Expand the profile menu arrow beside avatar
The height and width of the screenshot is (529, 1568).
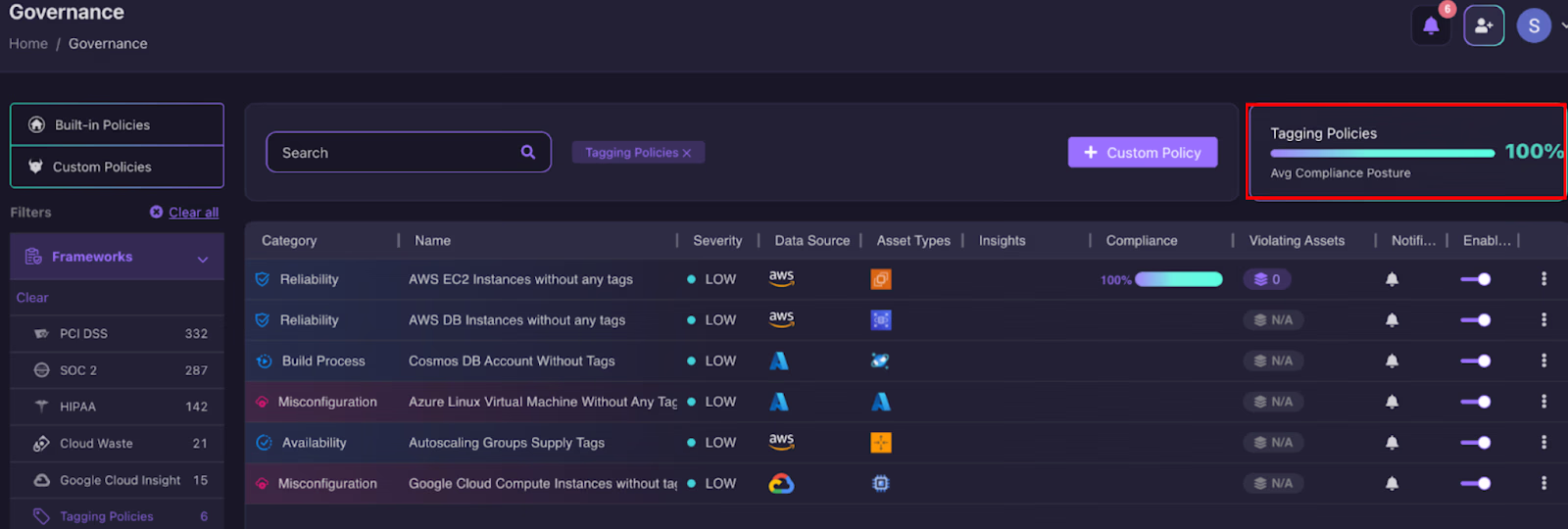[1563, 26]
